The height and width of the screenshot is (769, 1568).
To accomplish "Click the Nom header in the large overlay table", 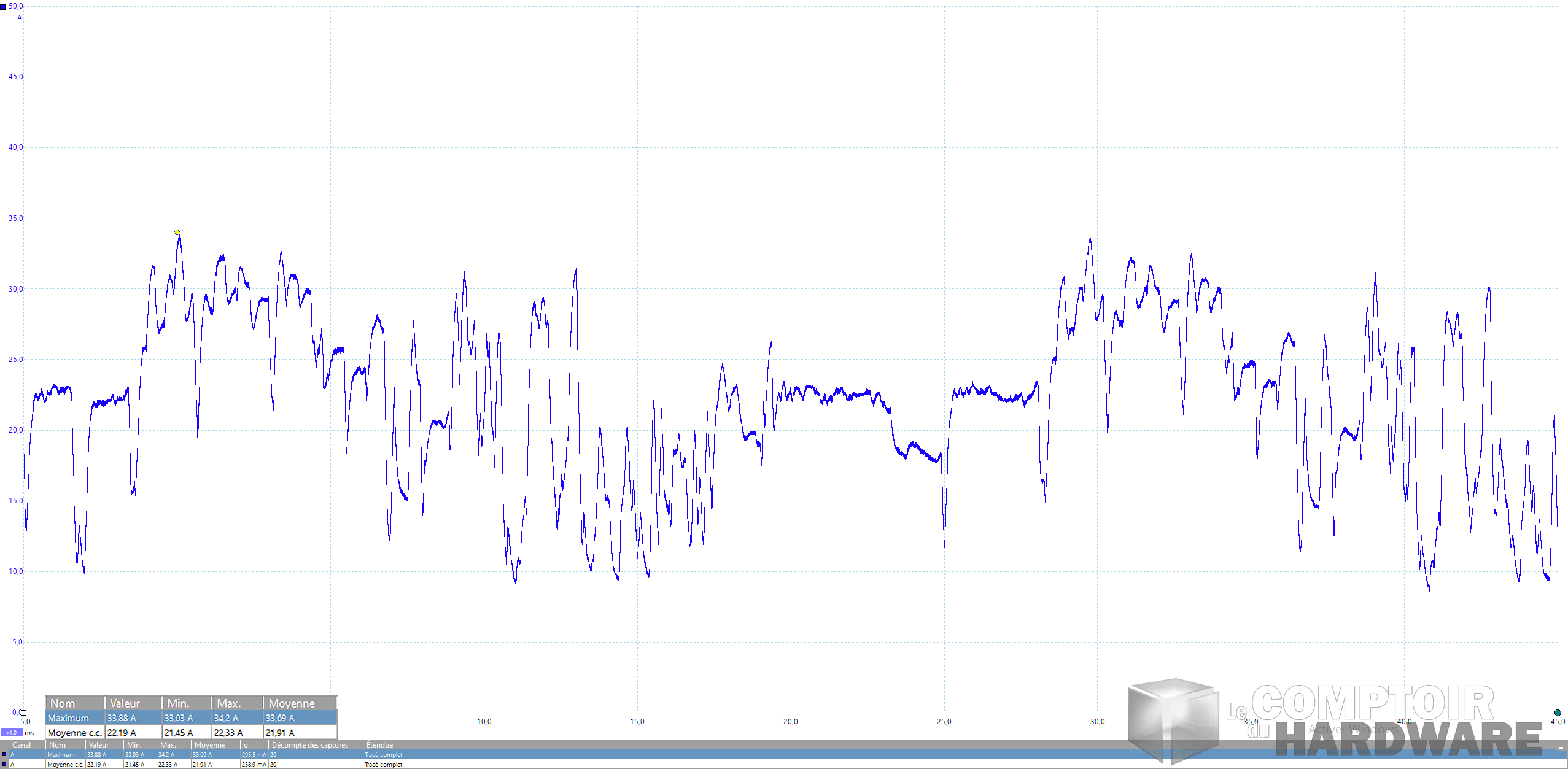I will tap(63, 703).
